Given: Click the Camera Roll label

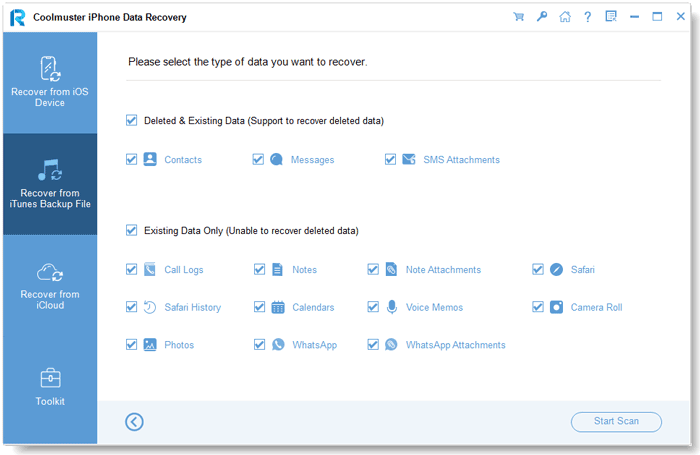Looking at the screenshot, I should (x=596, y=307).
